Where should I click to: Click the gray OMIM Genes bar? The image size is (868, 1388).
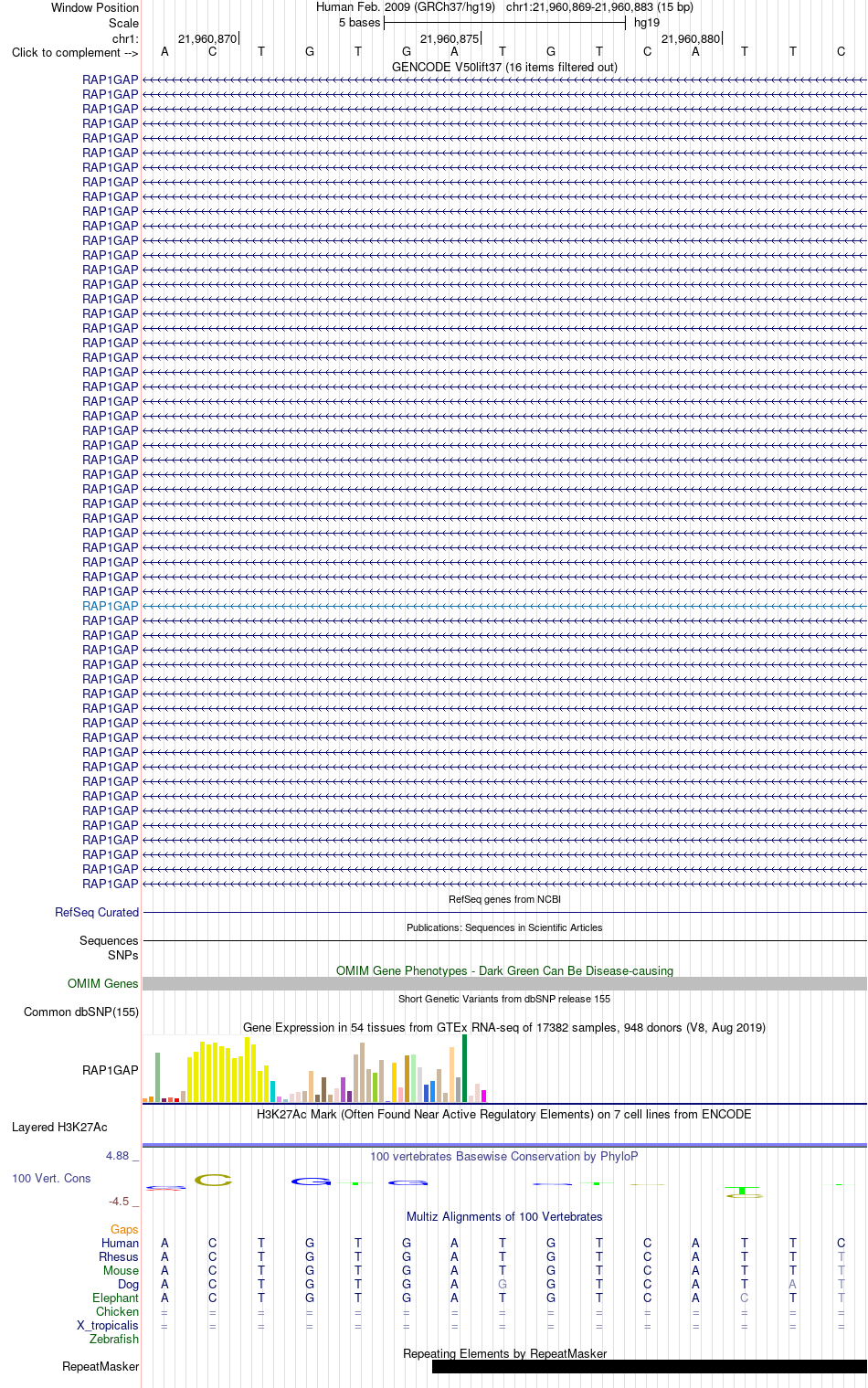pyautogui.click(x=504, y=983)
